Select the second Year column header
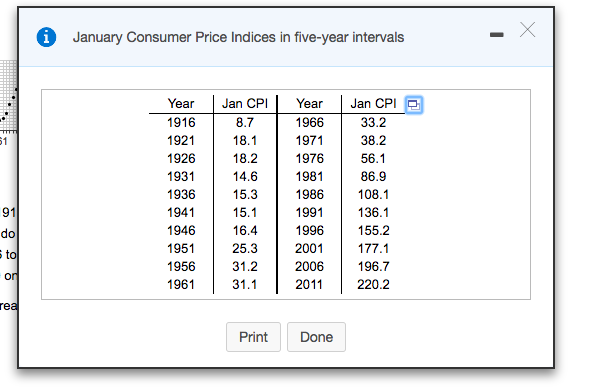592x388 pixels. click(x=310, y=103)
